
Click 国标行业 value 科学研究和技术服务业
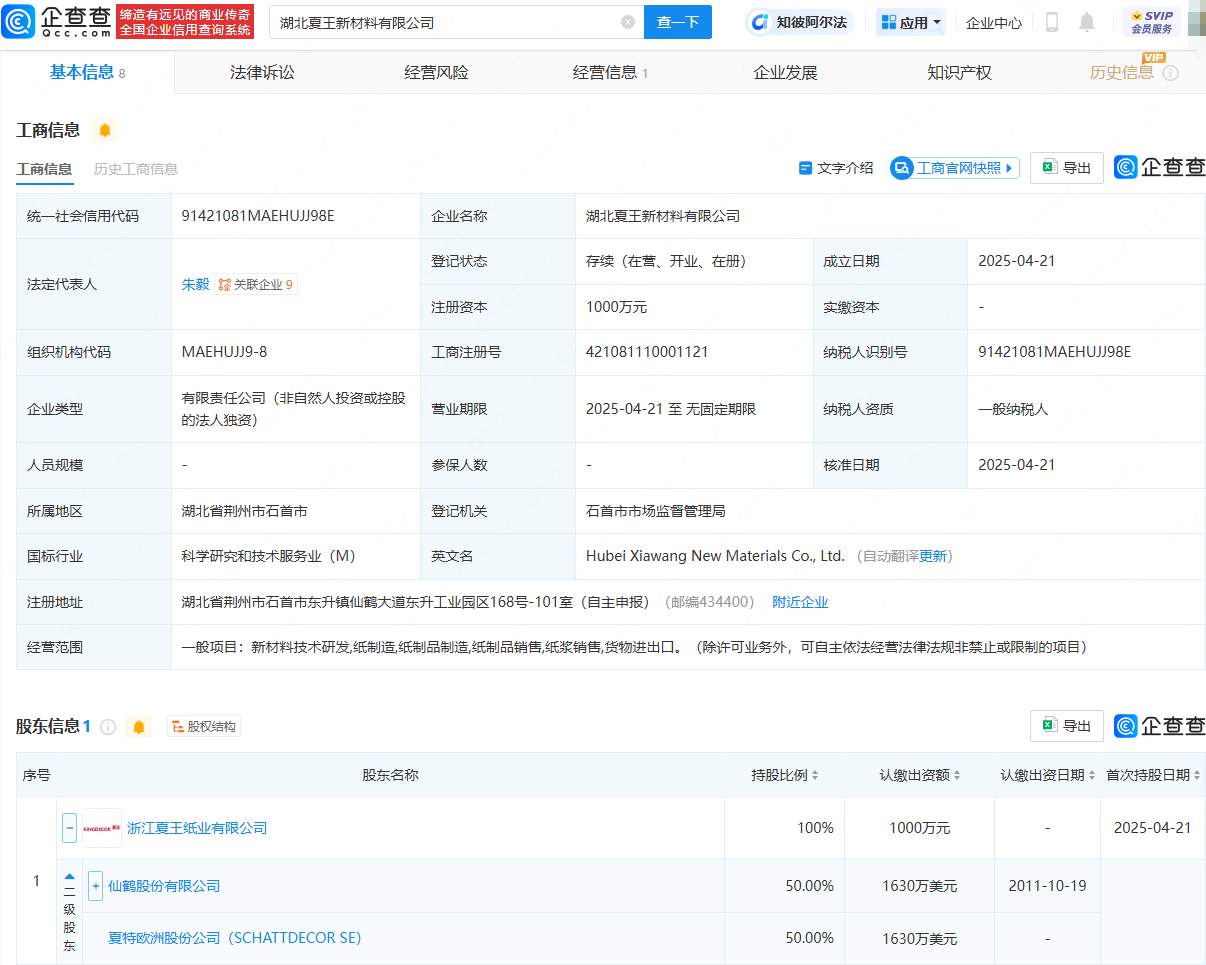(269, 556)
